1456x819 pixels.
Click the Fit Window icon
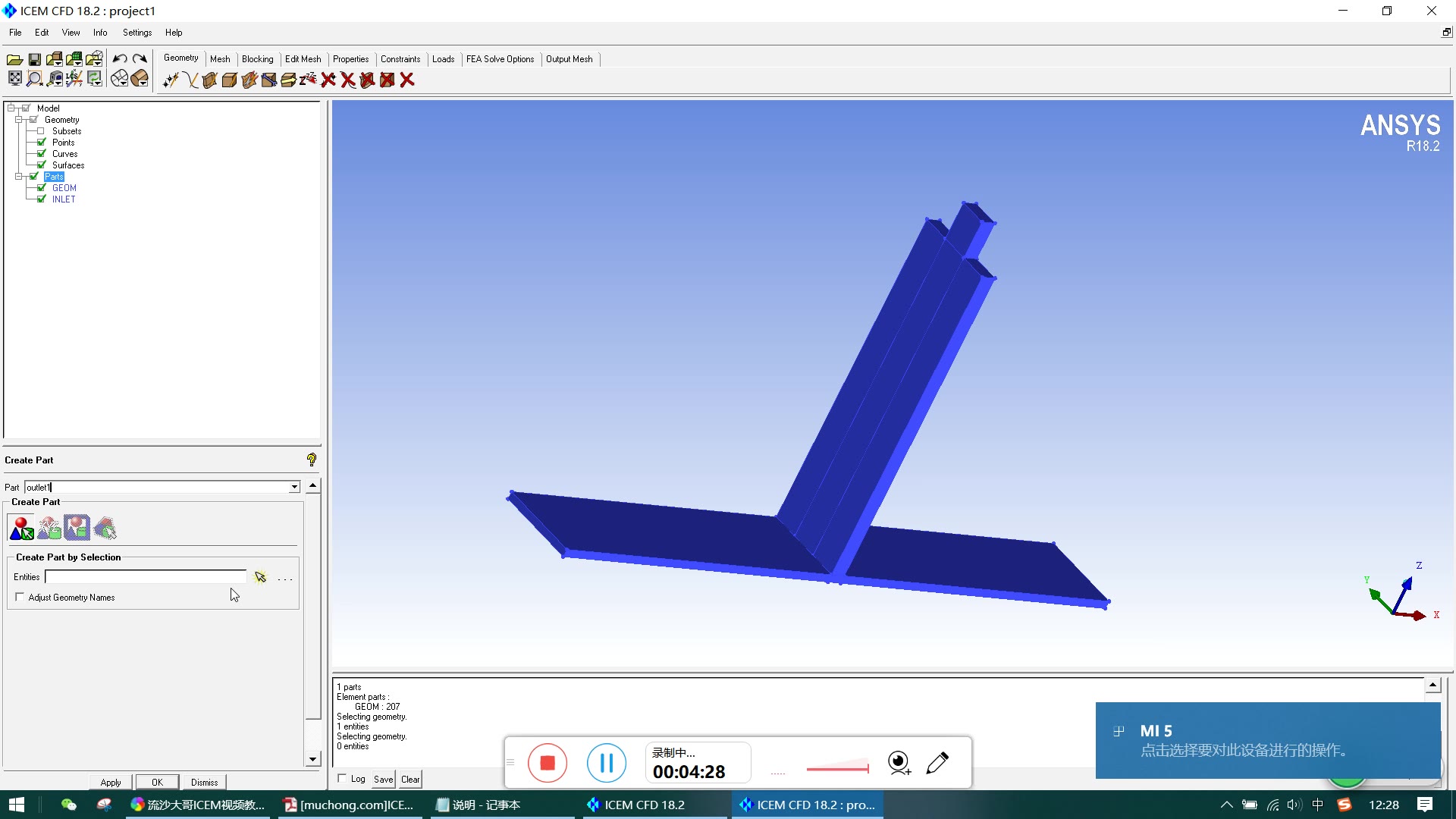point(14,78)
